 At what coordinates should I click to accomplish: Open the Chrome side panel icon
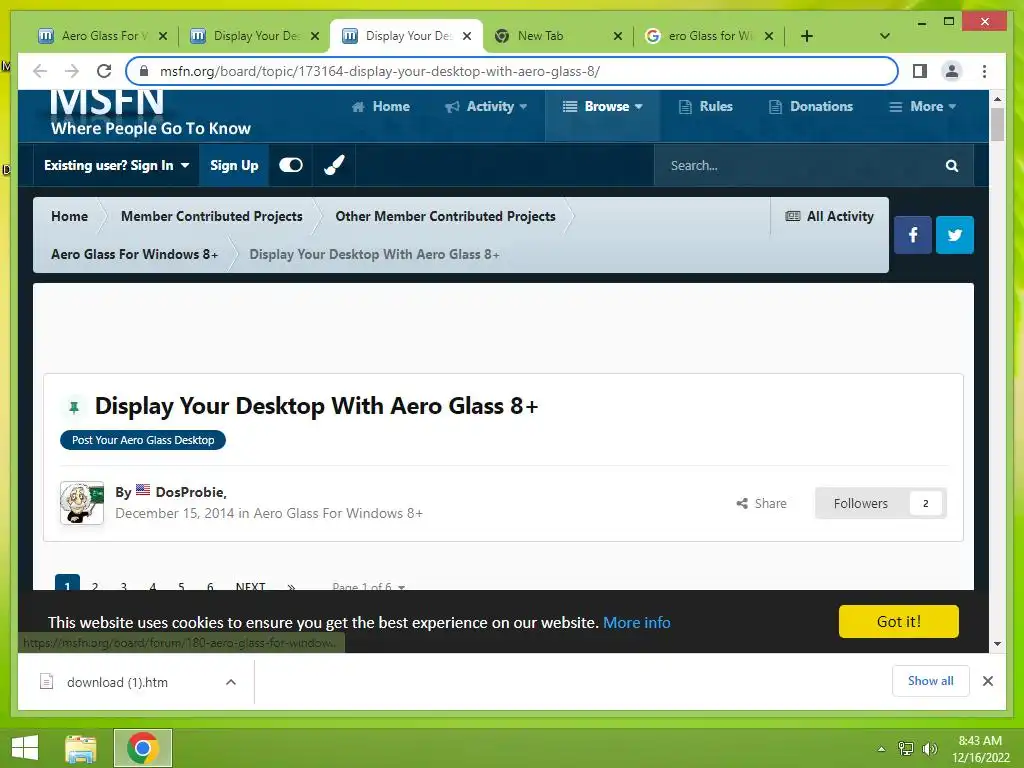920,71
